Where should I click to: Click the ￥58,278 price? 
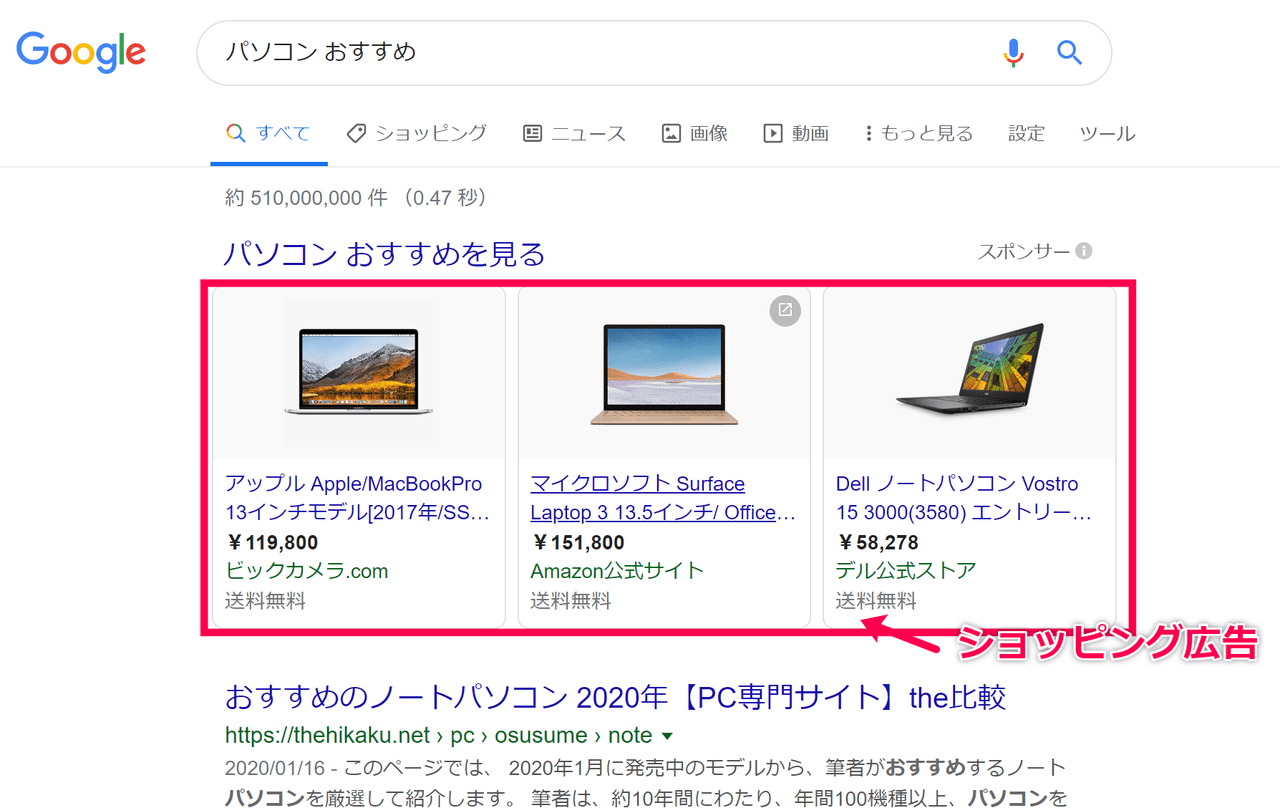[x=877, y=543]
